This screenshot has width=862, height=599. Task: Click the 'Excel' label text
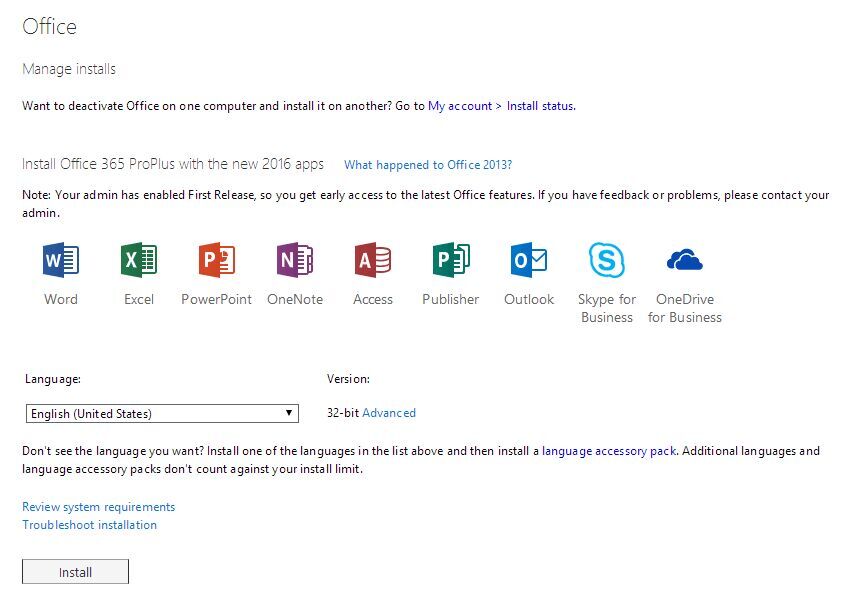pos(139,300)
